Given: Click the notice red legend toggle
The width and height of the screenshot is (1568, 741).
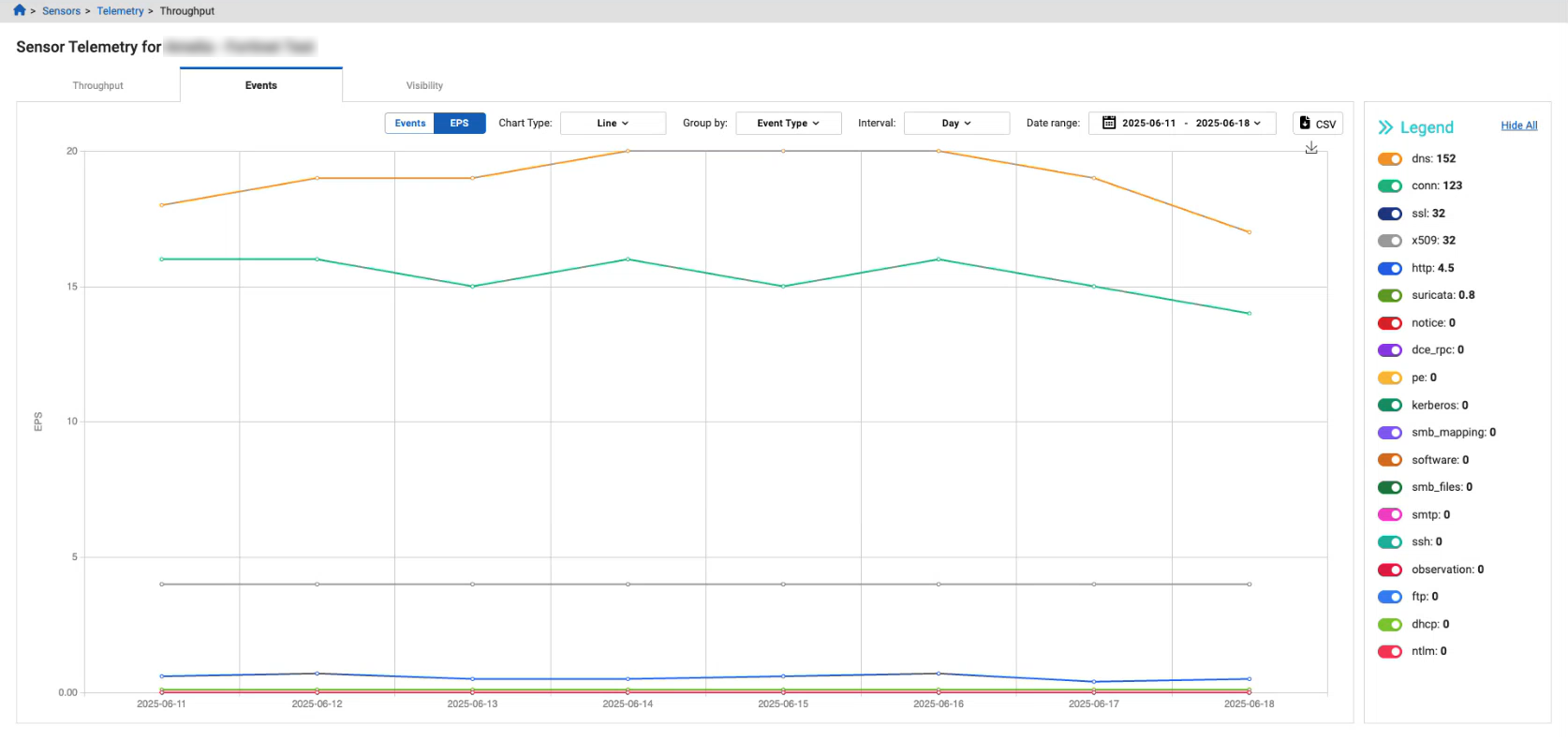Looking at the screenshot, I should tap(1390, 323).
